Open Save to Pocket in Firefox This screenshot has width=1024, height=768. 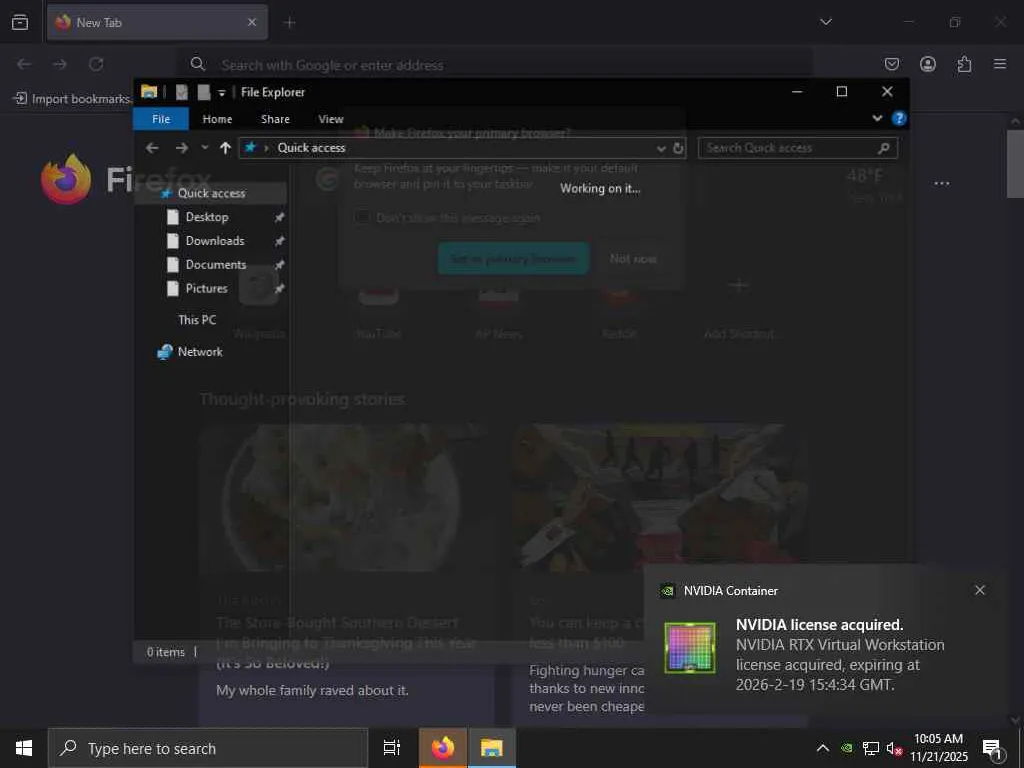tap(891, 64)
